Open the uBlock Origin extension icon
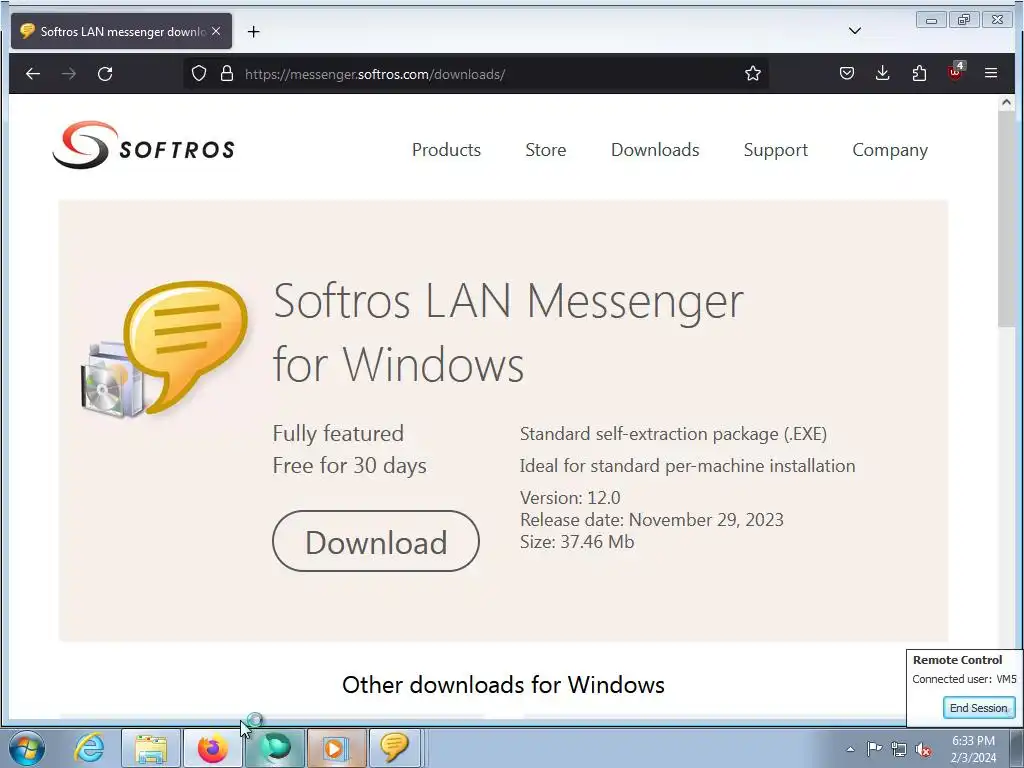This screenshot has width=1024, height=768. (x=955, y=72)
